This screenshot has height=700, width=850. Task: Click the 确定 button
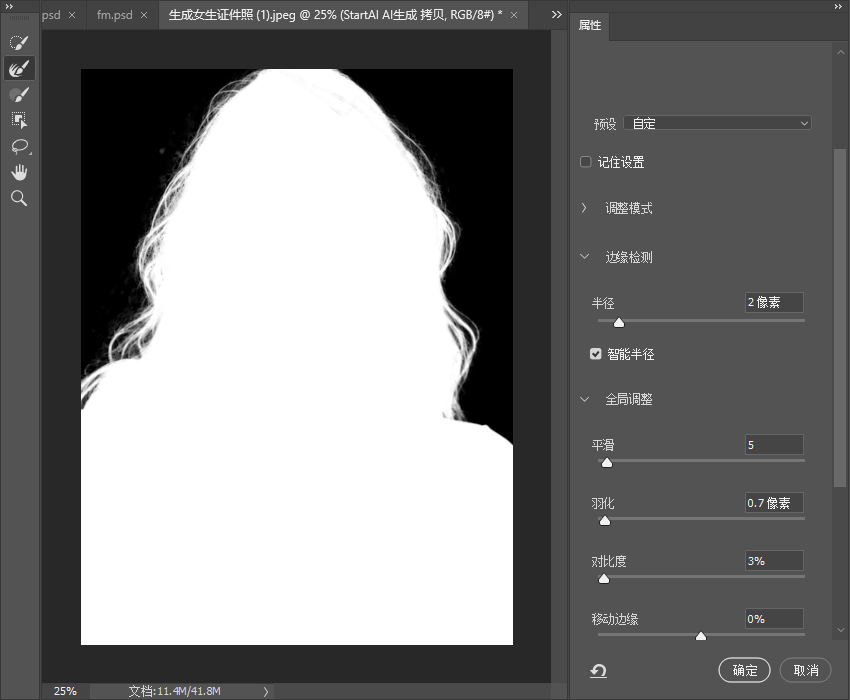(x=744, y=670)
